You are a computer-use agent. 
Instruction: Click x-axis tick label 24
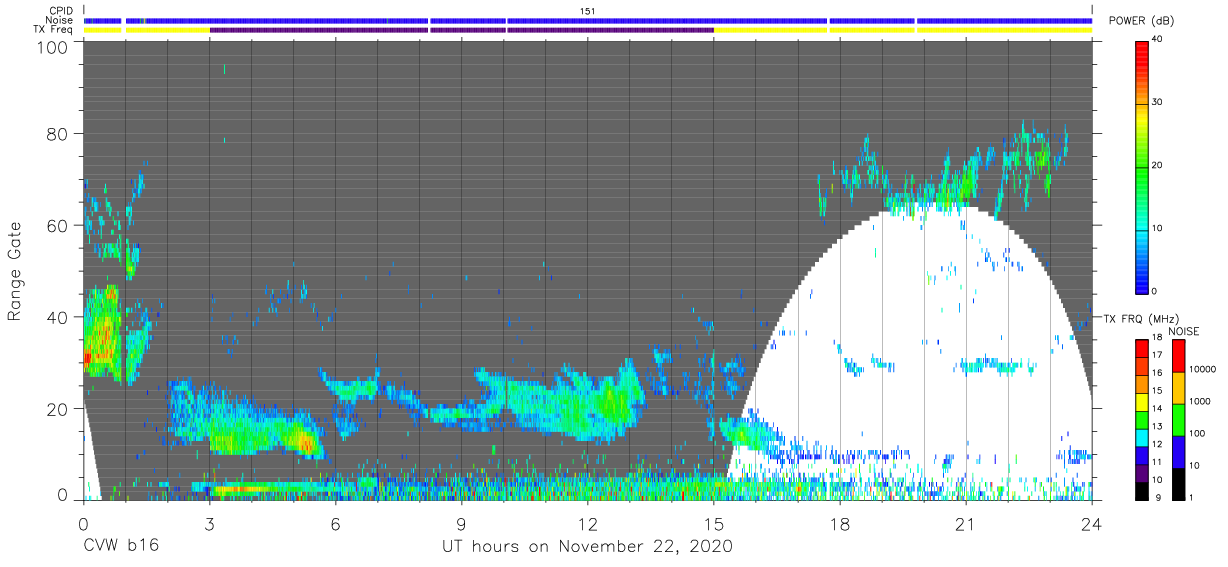(x=1091, y=523)
